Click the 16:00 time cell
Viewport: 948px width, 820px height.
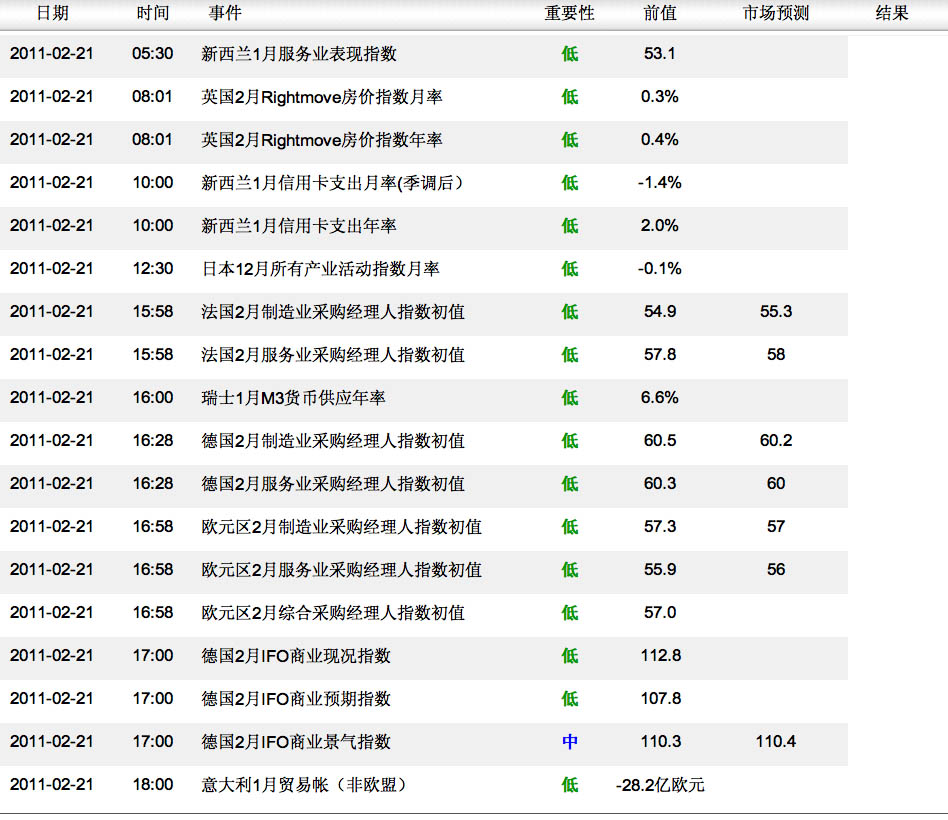point(152,397)
